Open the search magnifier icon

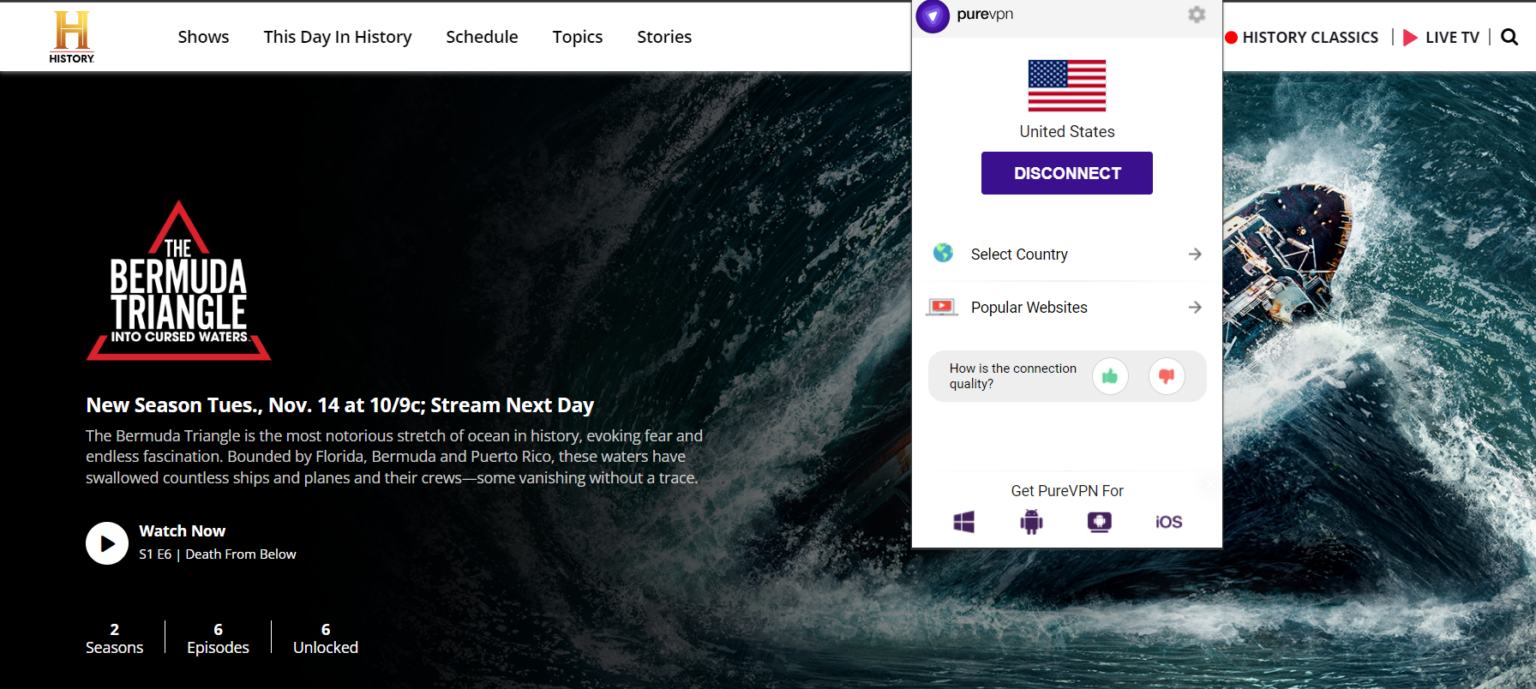tap(1509, 37)
